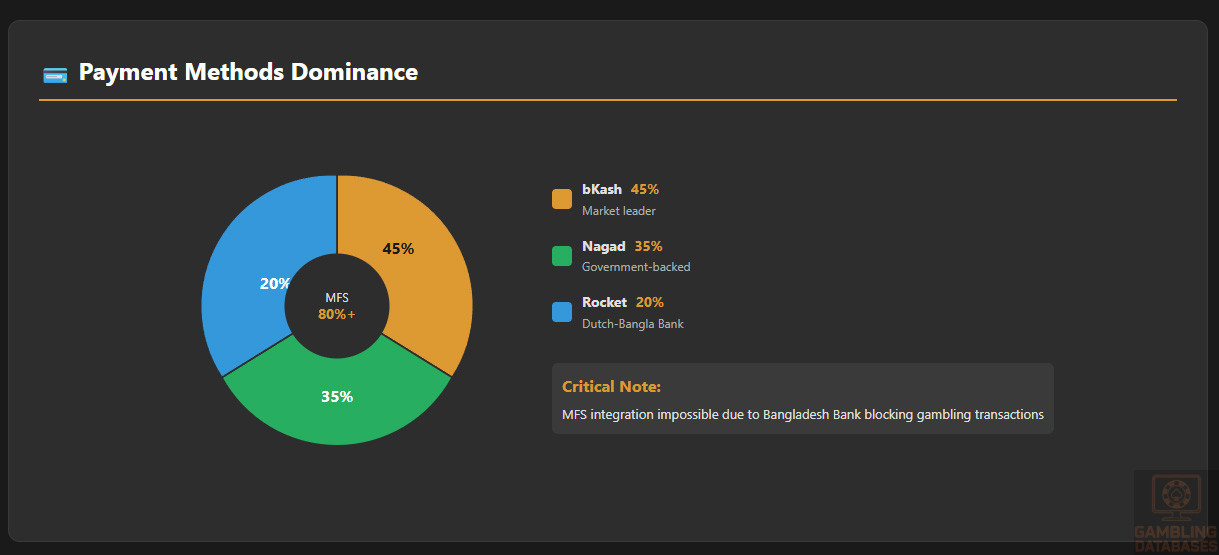This screenshot has width=1219, height=555.
Task: Click the Rocket legend name
Action: [x=605, y=302]
